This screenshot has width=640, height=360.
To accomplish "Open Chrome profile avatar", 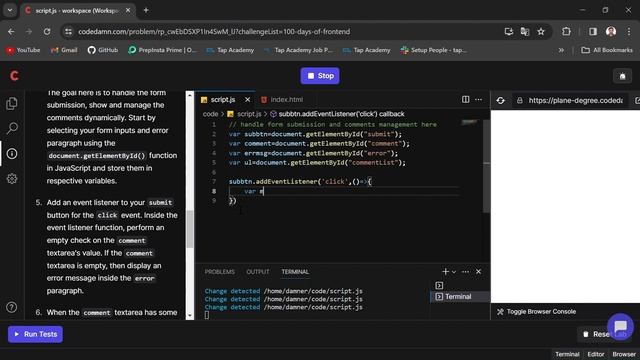I will pyautogui.click(x=611, y=31).
